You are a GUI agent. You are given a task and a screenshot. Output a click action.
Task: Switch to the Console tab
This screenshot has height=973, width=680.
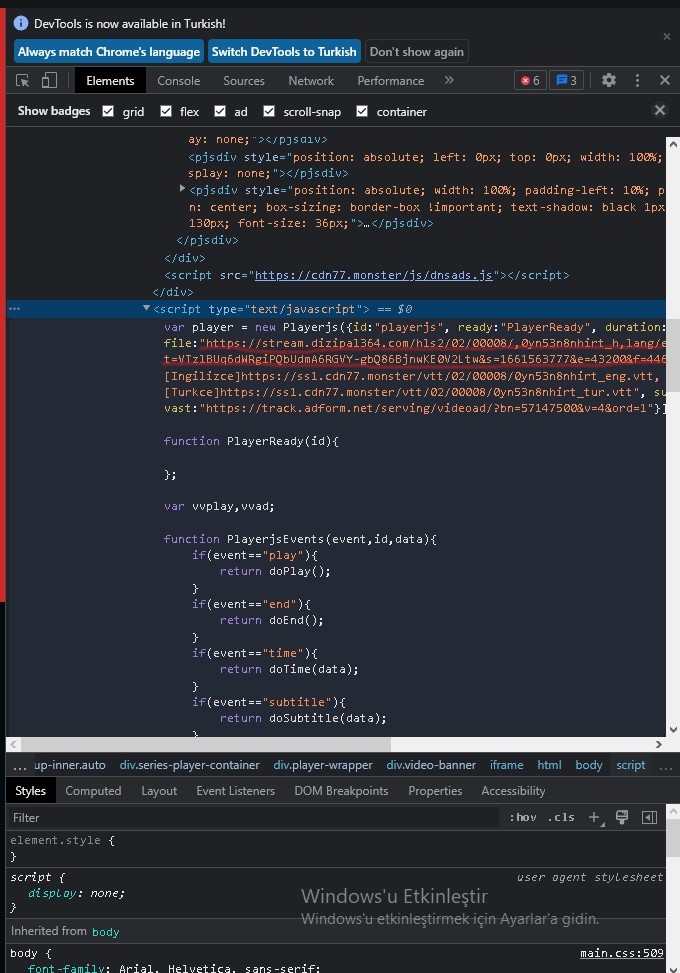179,81
